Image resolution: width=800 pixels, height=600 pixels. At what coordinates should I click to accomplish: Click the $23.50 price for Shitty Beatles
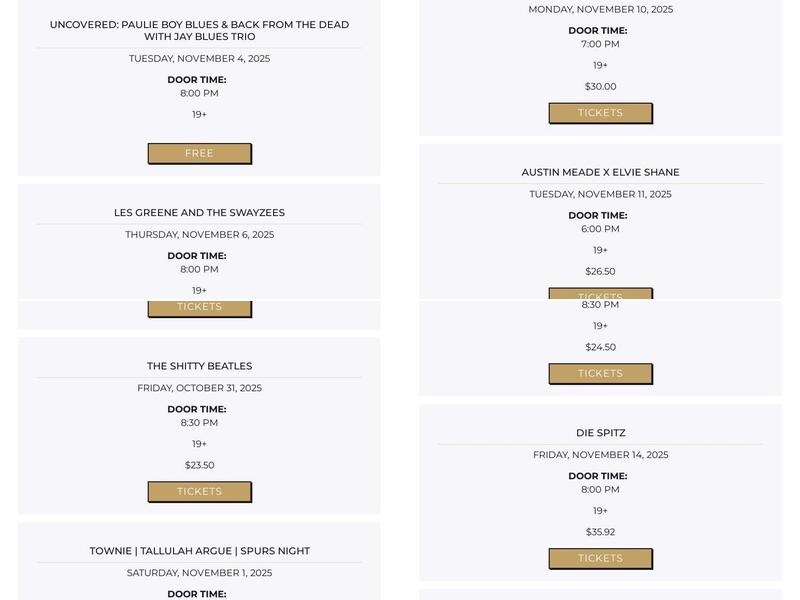(x=199, y=465)
